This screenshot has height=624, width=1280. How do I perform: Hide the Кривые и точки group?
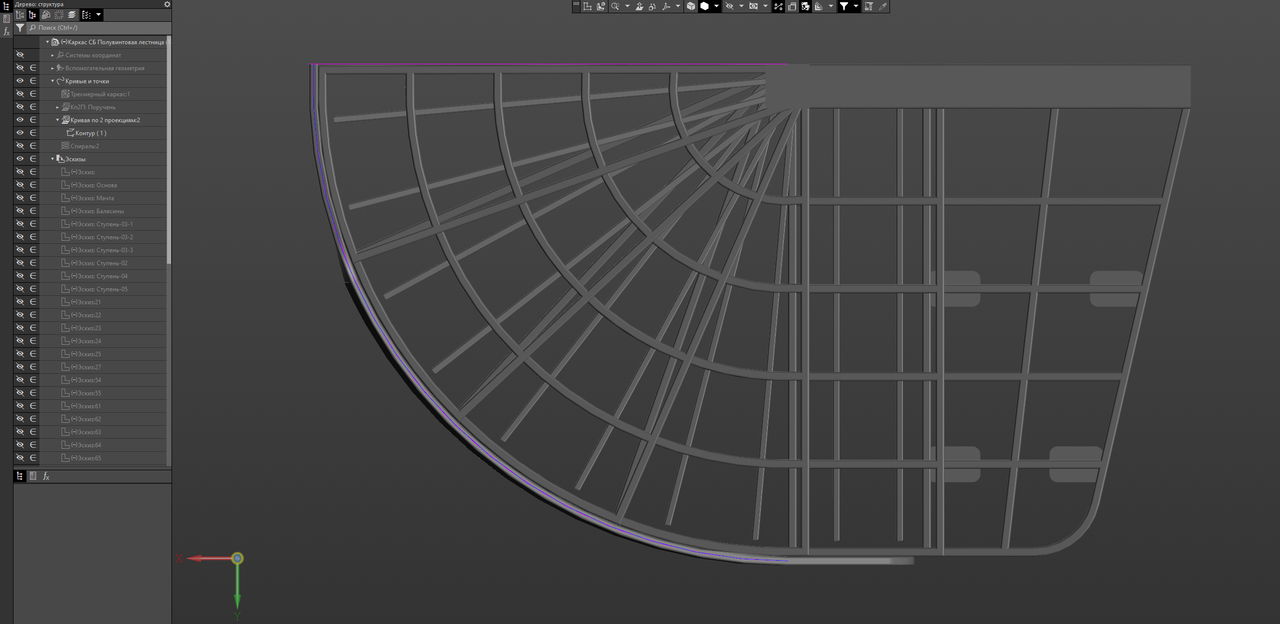click(20, 81)
